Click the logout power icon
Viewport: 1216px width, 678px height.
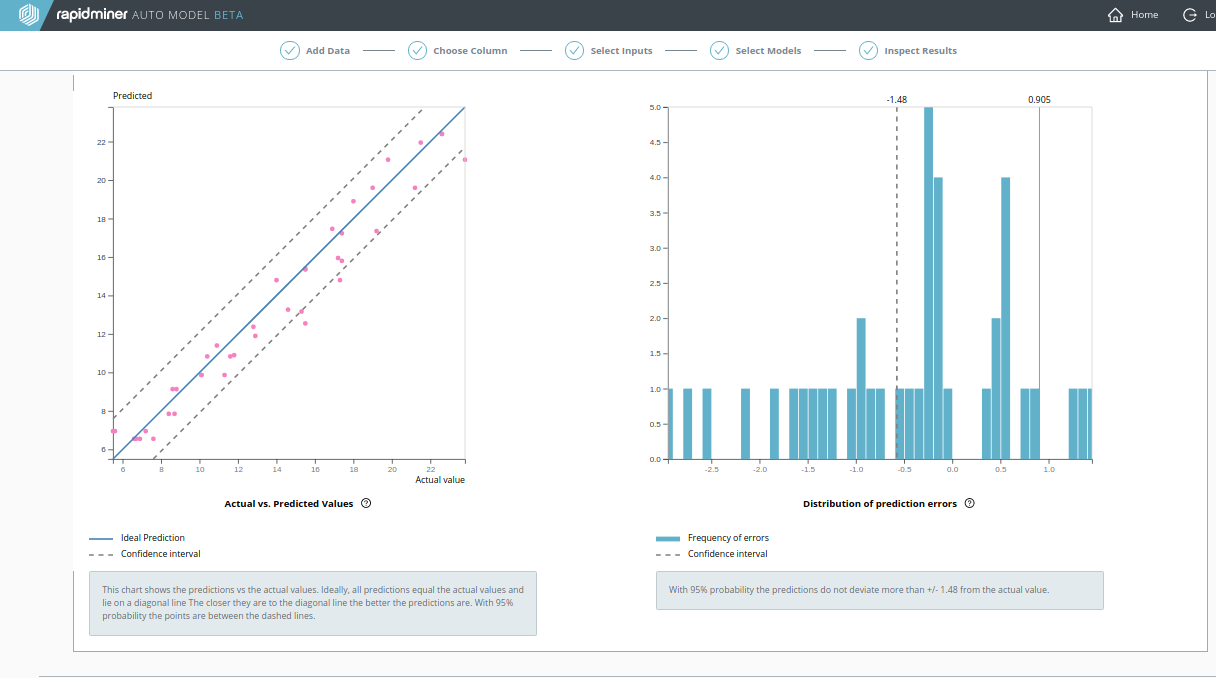[x=1190, y=15]
